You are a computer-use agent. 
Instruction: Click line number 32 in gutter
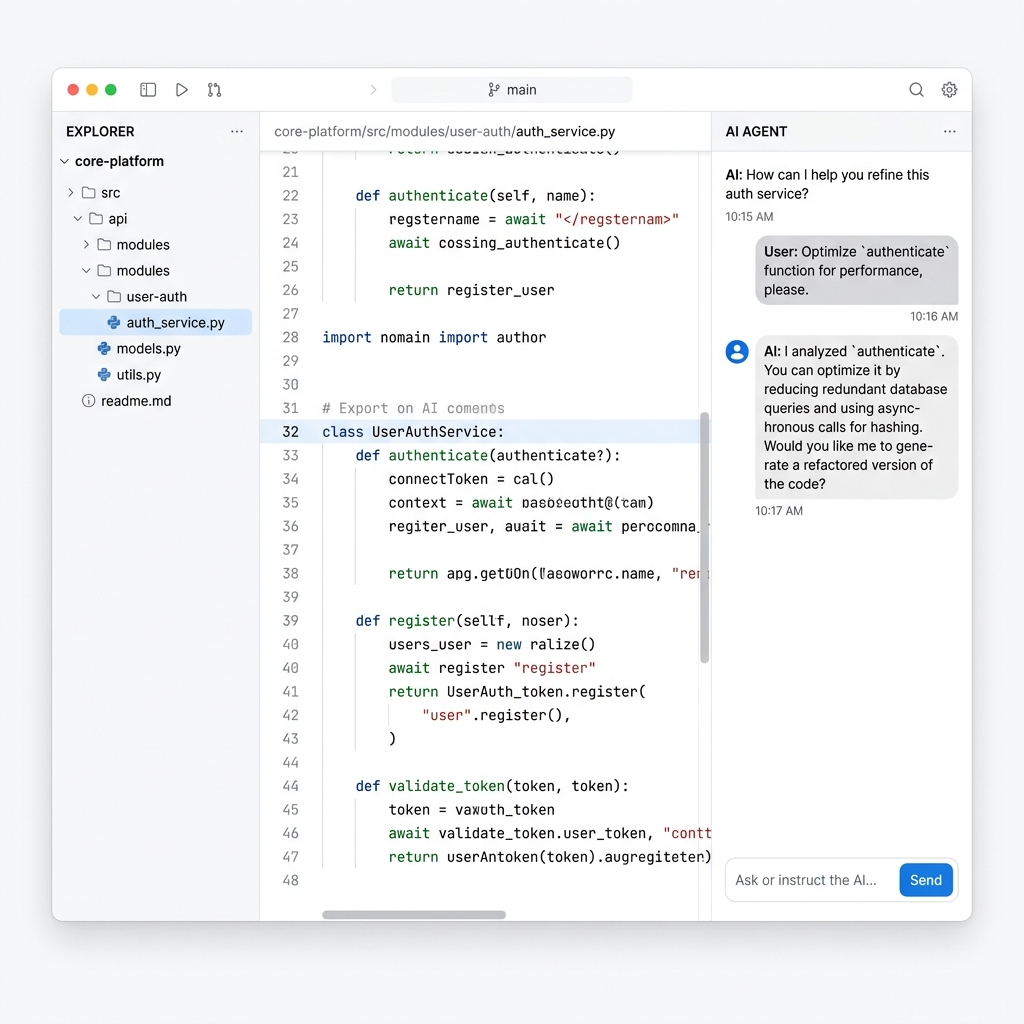click(291, 432)
